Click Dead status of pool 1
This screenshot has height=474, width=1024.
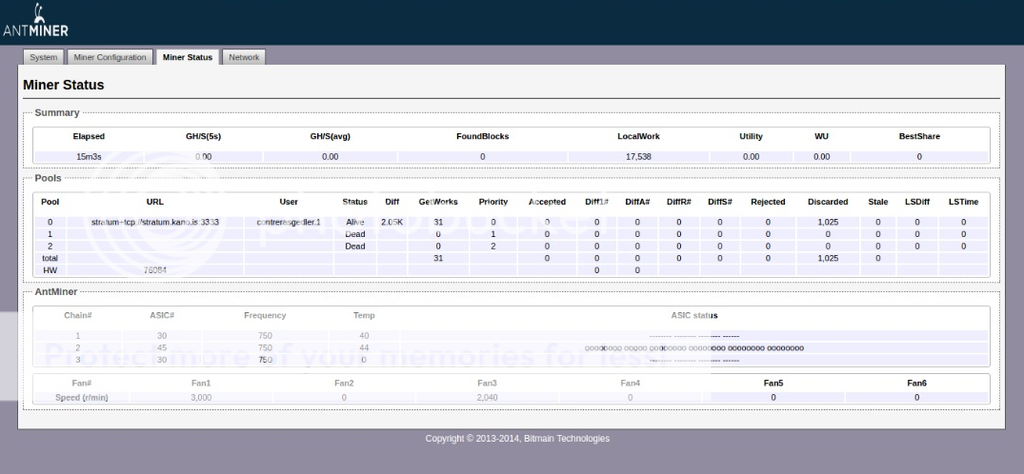point(355,234)
